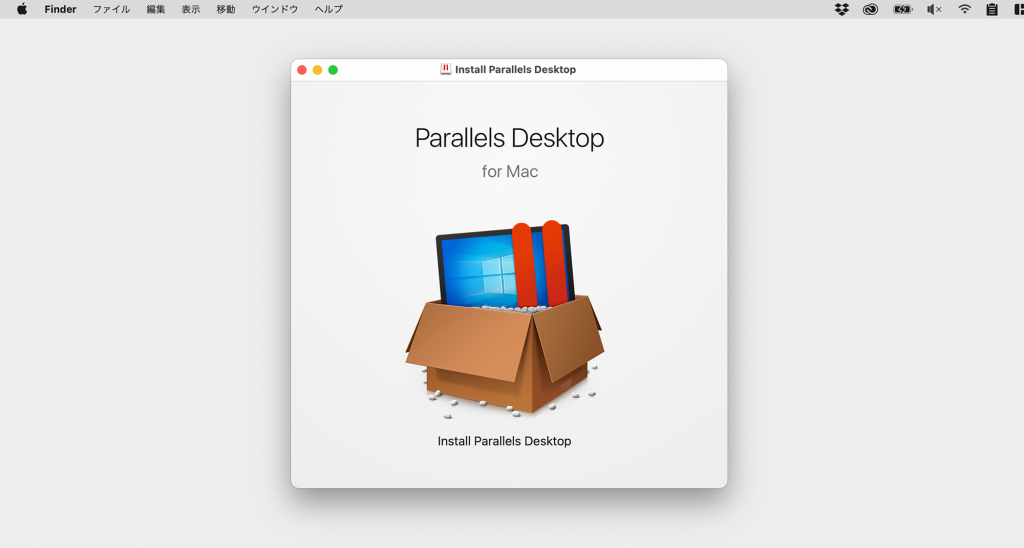Open the 移動 menu
Screen dimensions: 1024x548
click(226, 9)
